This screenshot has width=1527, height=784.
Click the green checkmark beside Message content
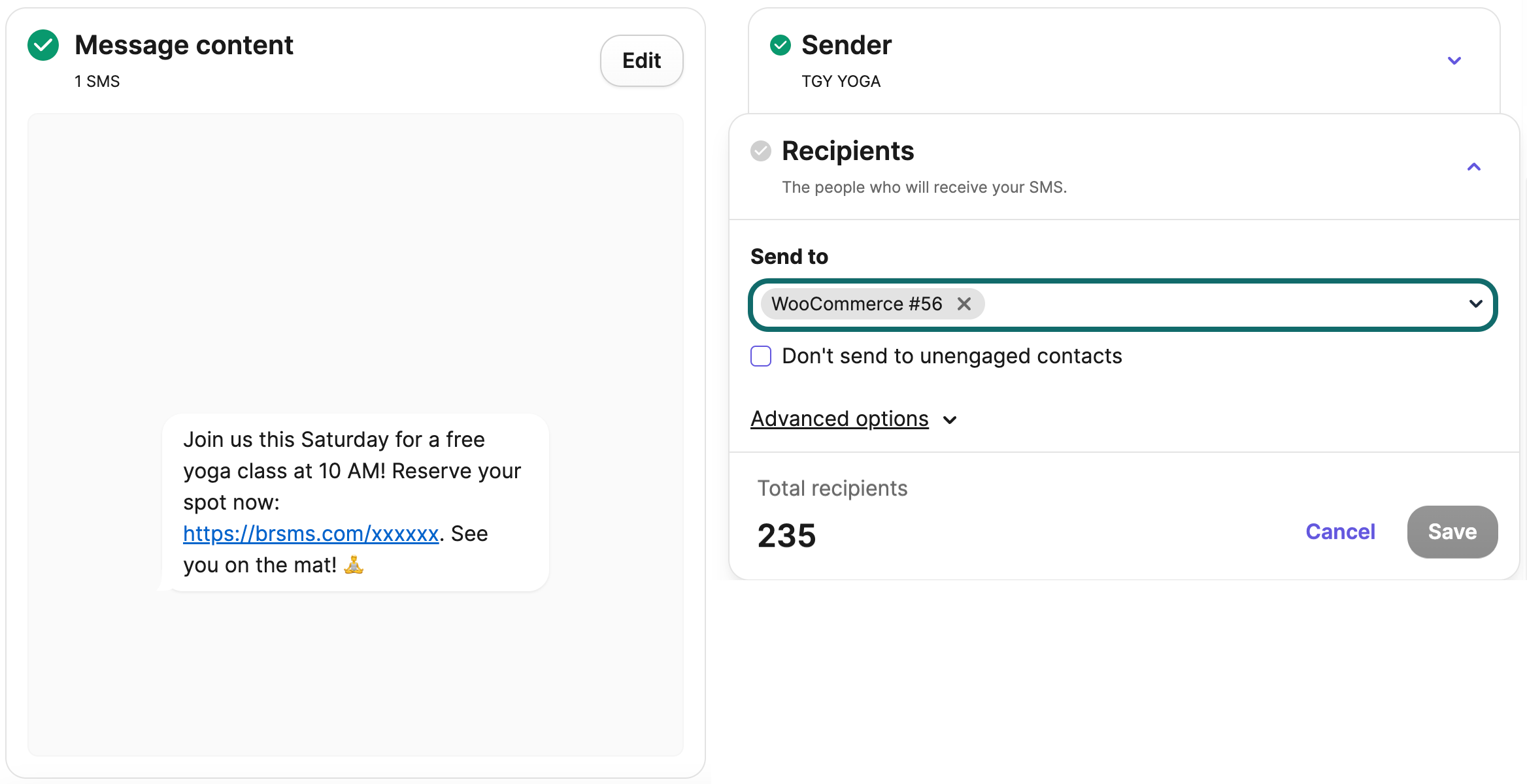click(x=43, y=45)
